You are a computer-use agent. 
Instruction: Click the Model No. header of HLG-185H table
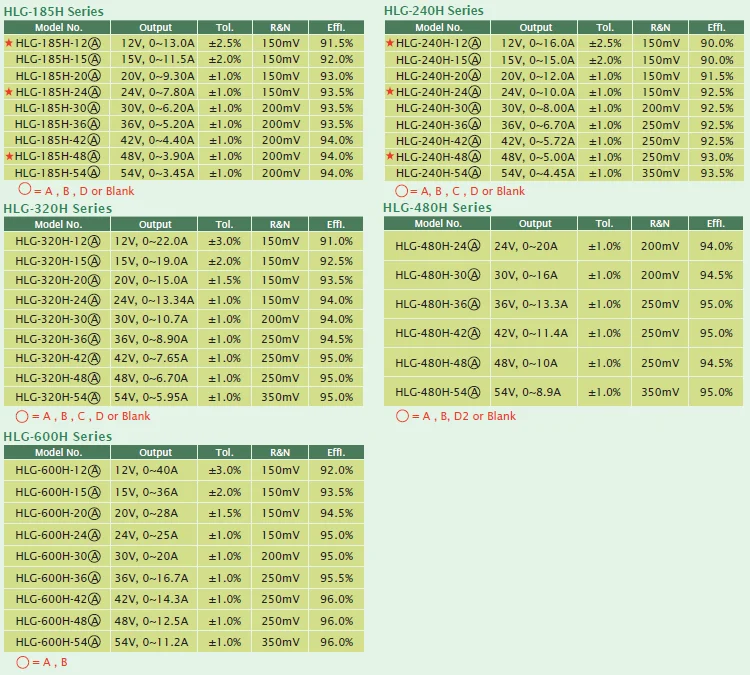(58, 28)
